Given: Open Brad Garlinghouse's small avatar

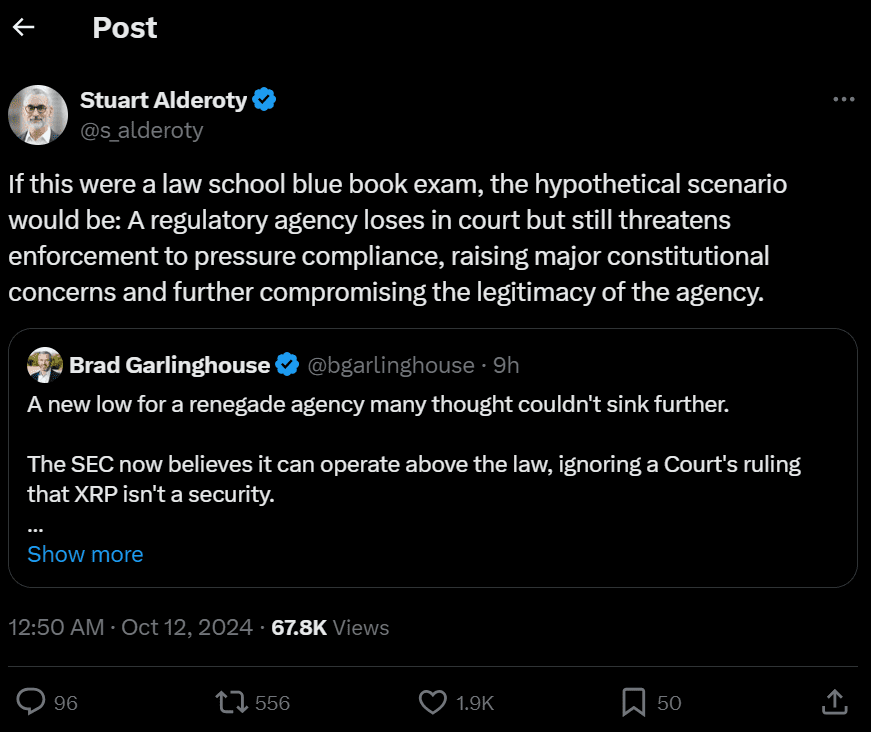Looking at the screenshot, I should point(45,365).
